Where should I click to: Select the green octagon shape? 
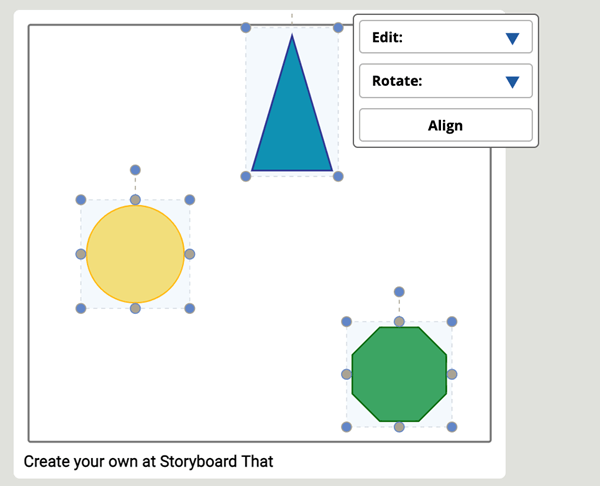(x=399, y=374)
